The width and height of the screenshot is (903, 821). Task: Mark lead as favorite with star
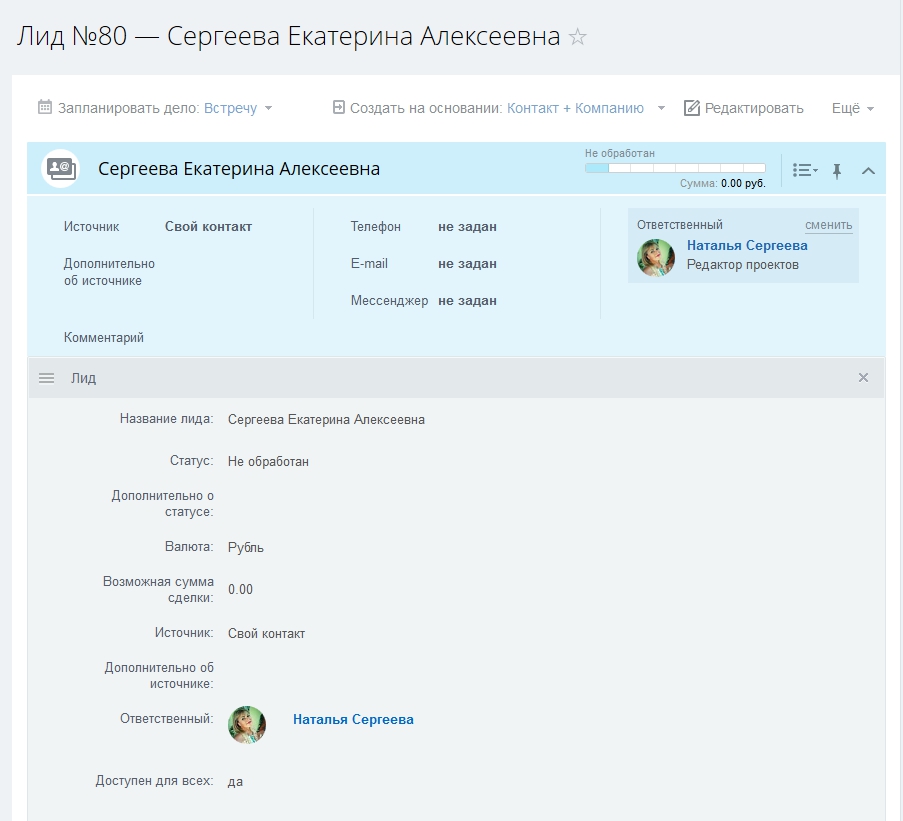coord(577,37)
